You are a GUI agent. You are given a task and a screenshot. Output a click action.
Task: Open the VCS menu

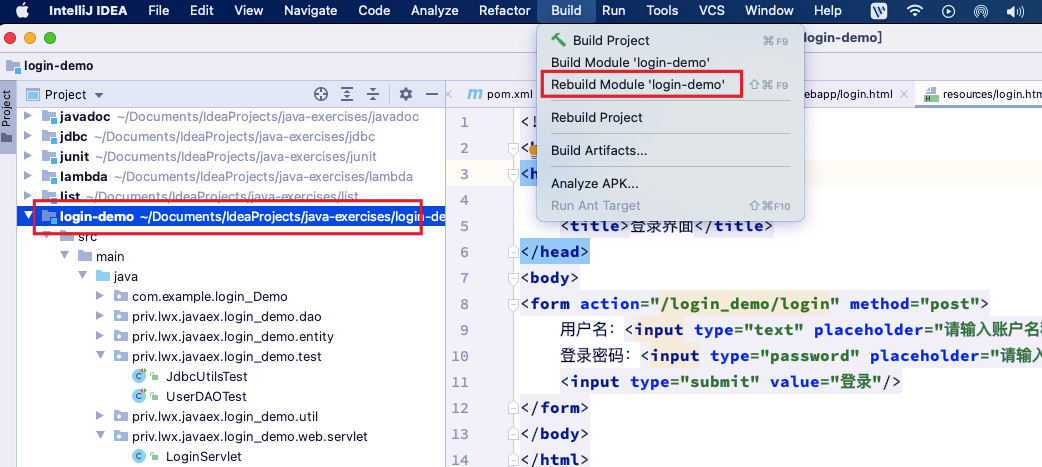click(712, 11)
